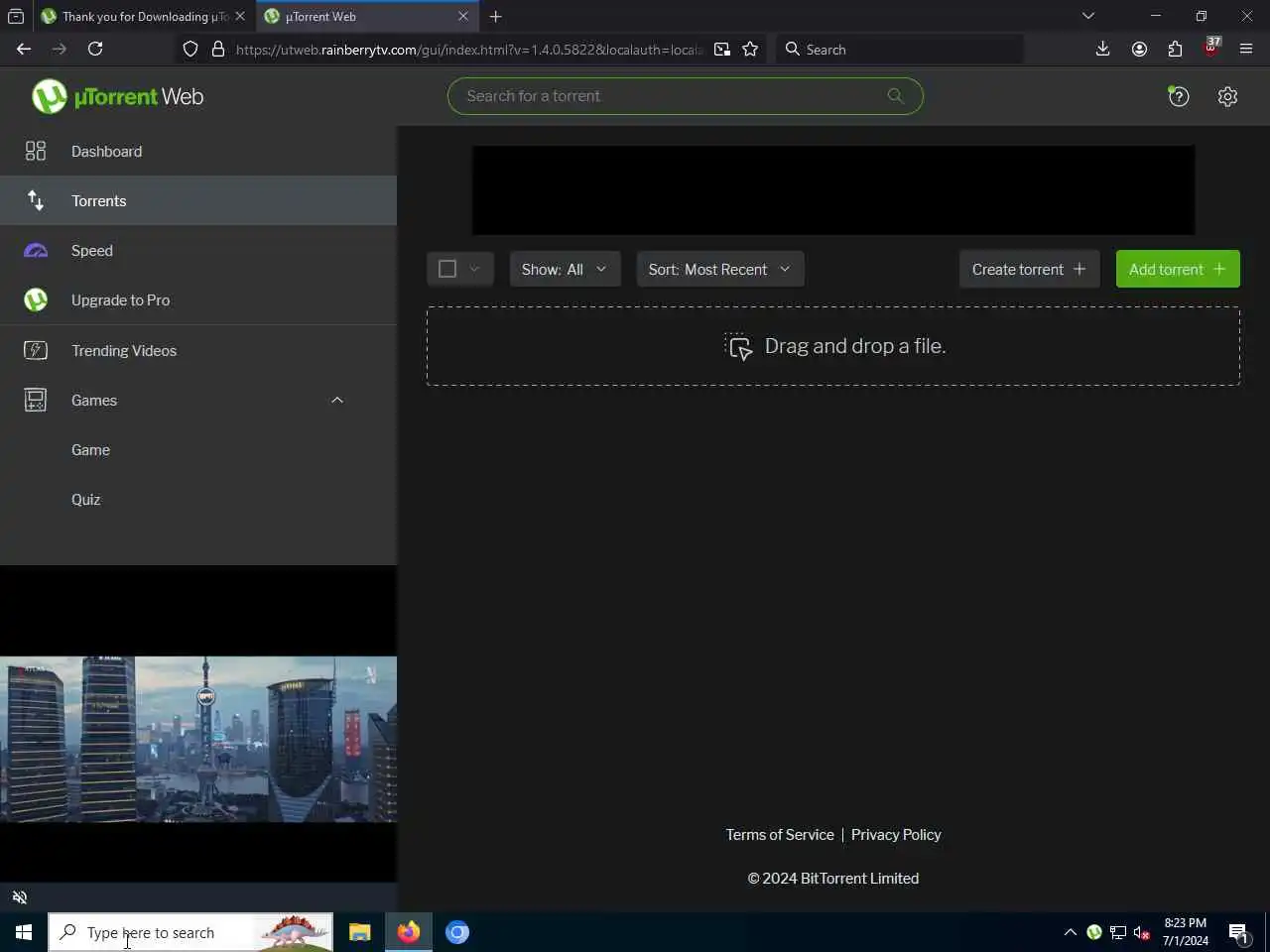Click Create torrent button

1029,269
